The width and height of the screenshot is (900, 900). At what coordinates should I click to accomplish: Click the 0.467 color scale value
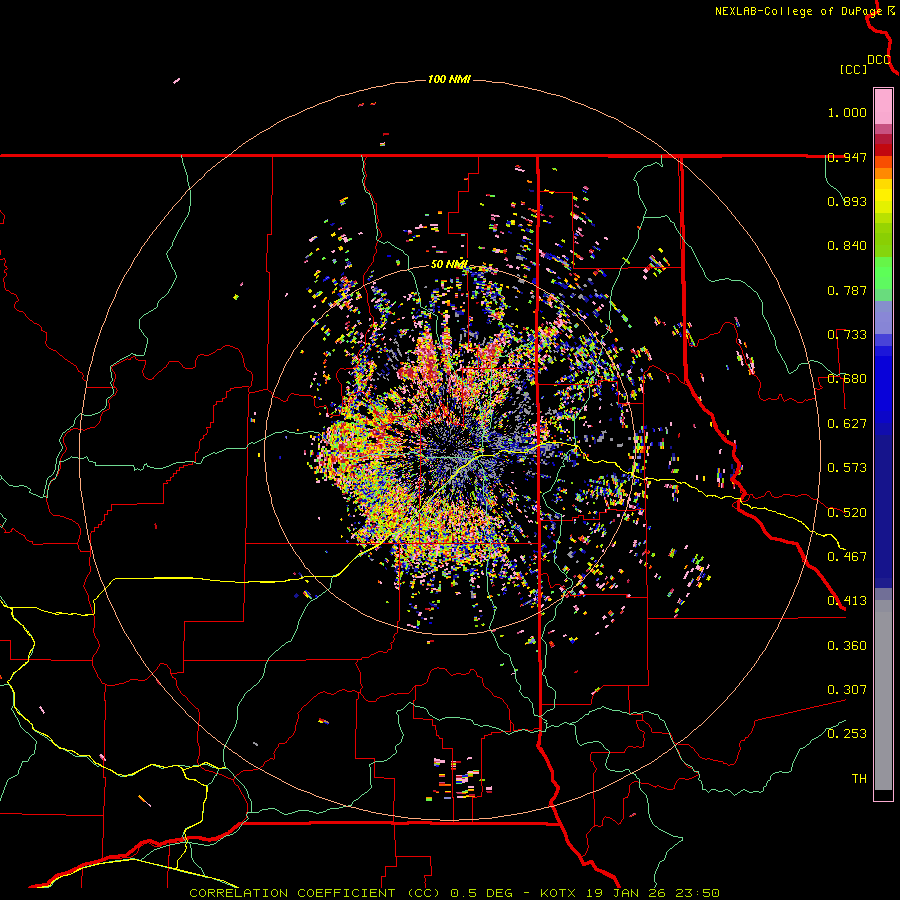(x=847, y=557)
